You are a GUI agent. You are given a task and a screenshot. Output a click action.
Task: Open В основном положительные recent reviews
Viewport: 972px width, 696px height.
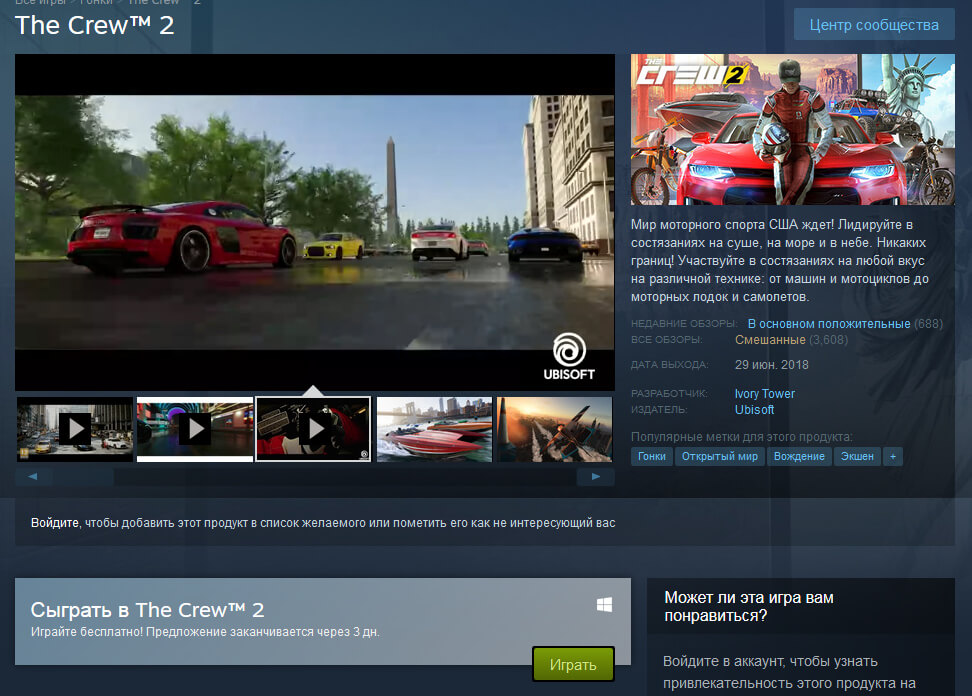coord(829,324)
